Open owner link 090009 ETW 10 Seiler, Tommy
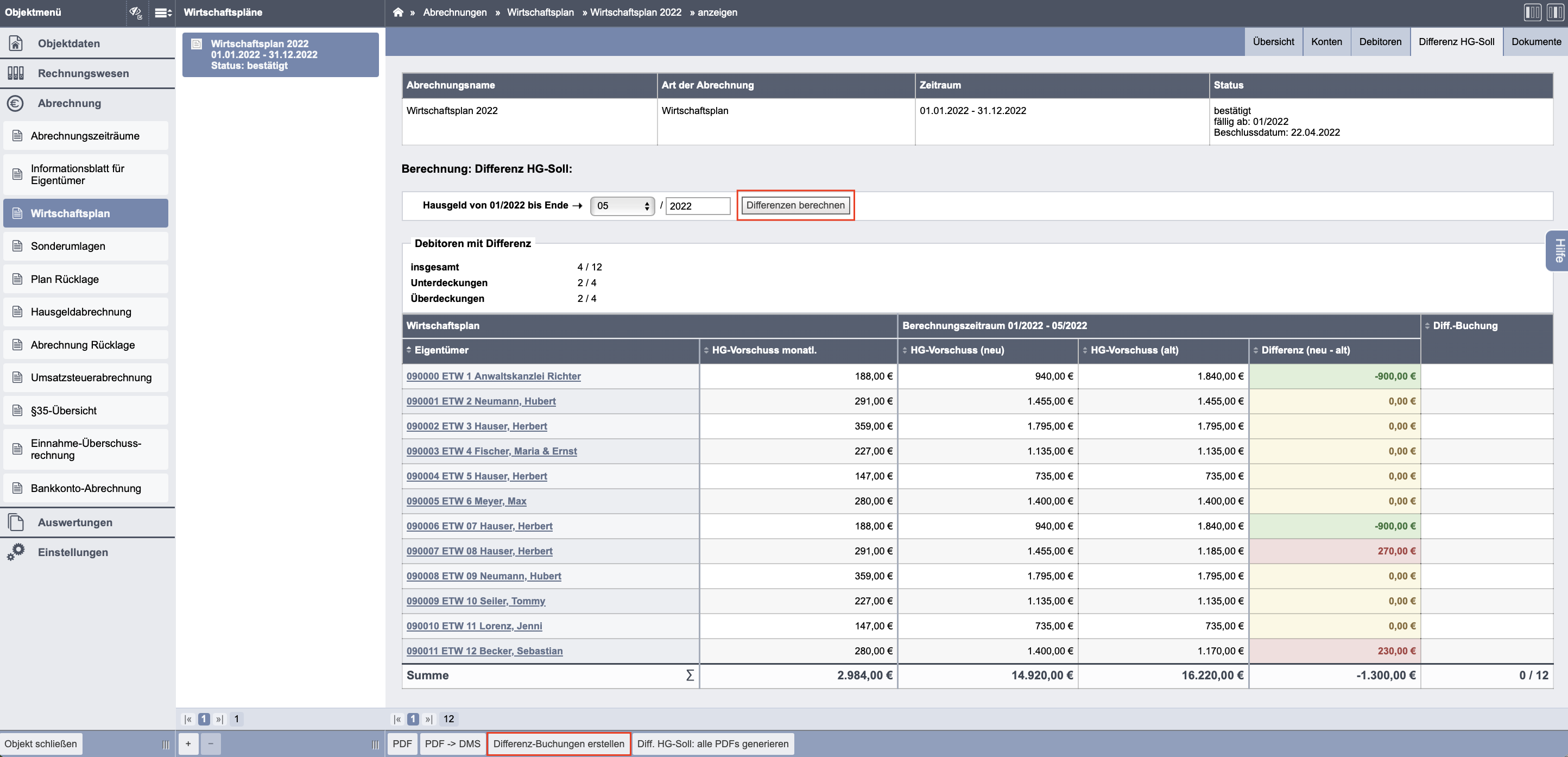1568x757 pixels. click(476, 601)
